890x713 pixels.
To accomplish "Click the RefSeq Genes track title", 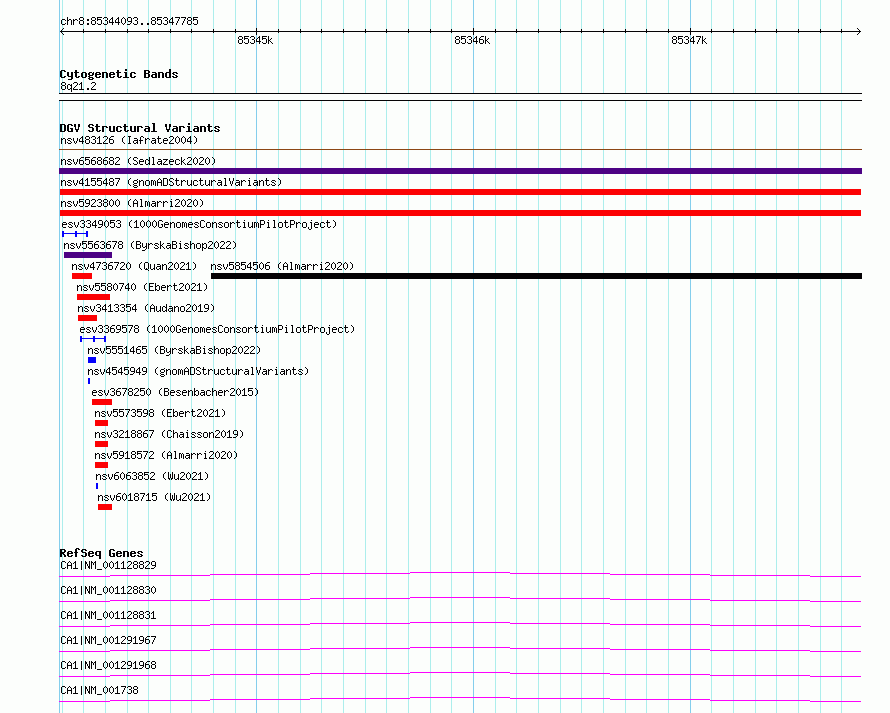I will point(101,553).
